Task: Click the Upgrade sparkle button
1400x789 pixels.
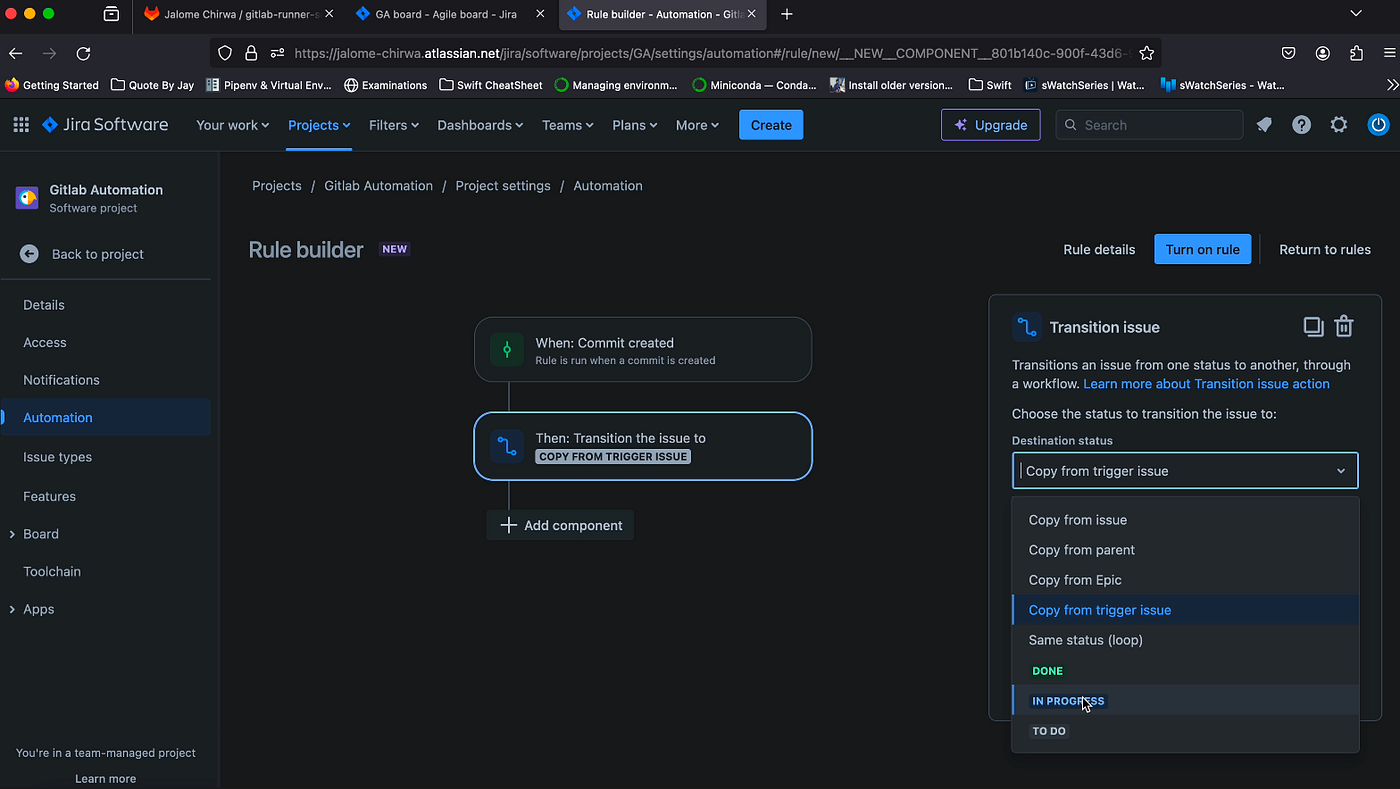Action: point(990,124)
